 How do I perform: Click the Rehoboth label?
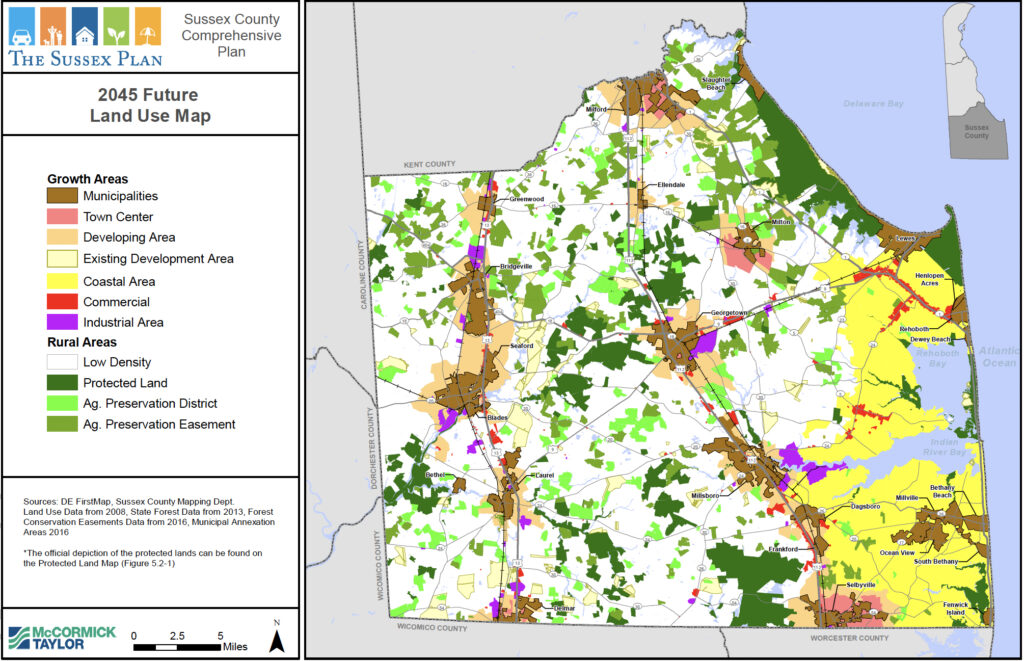[x=914, y=329]
